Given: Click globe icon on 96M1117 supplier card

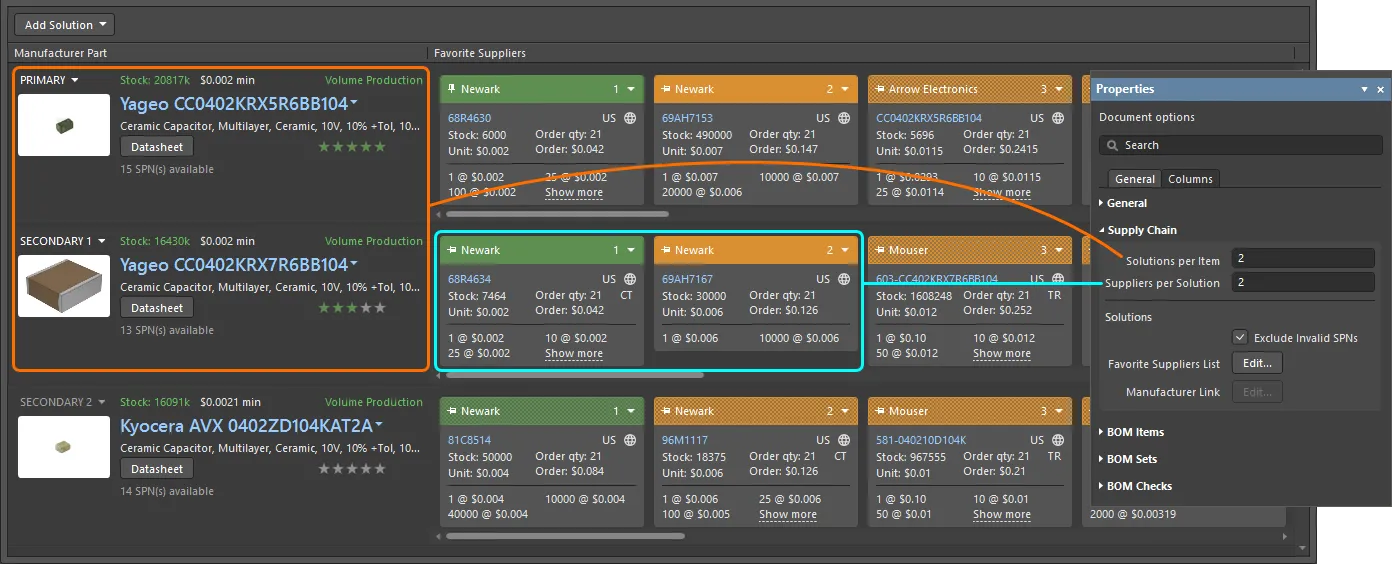Looking at the screenshot, I should point(844,440).
